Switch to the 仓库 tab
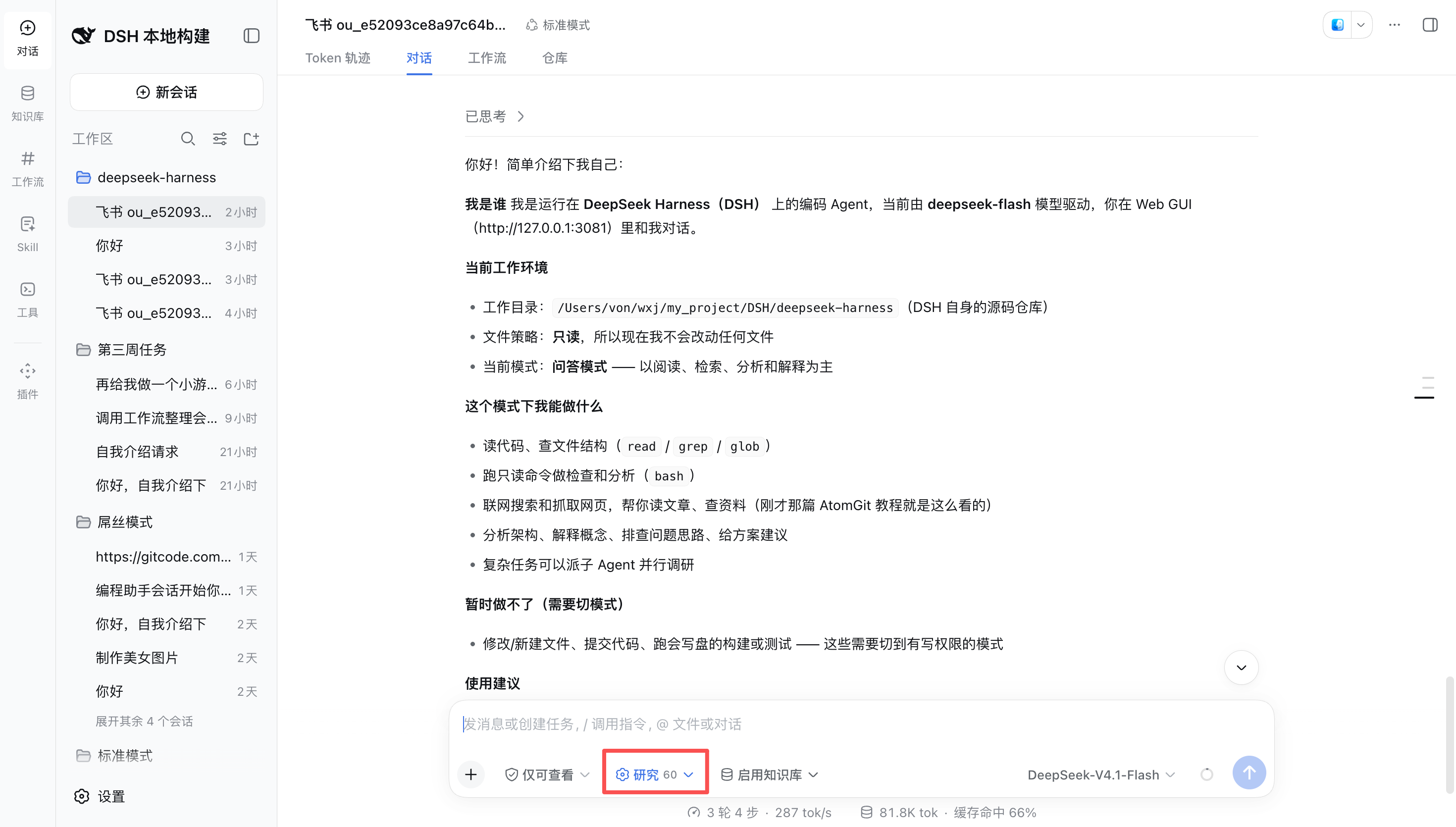 point(555,58)
